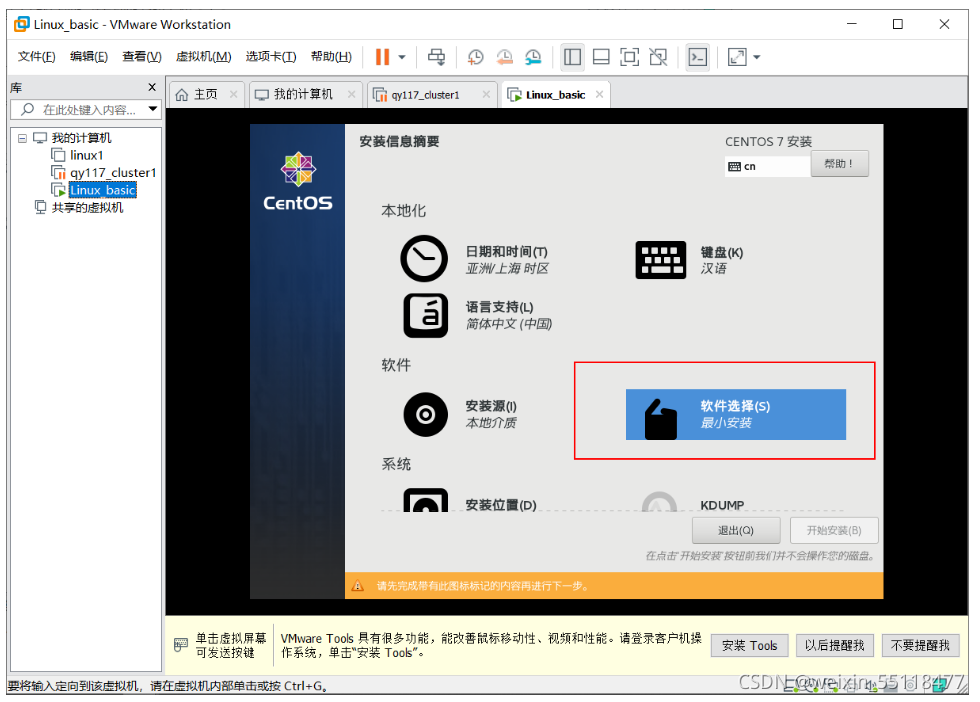Click the cn keyboard layout indicator
980x702 pixels.
coord(768,166)
